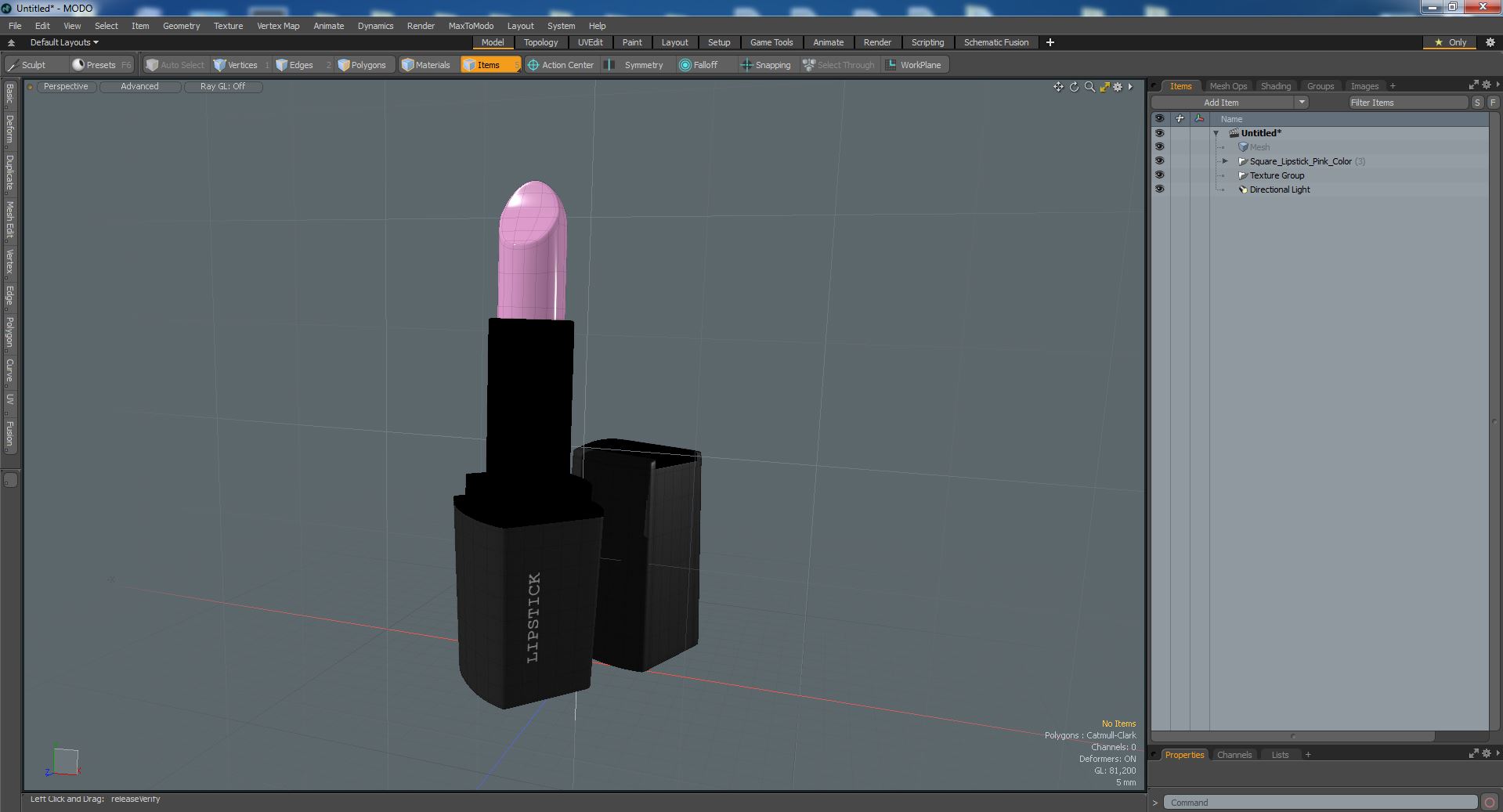Activate Items selection mode
1503x812 pixels.
(490, 65)
